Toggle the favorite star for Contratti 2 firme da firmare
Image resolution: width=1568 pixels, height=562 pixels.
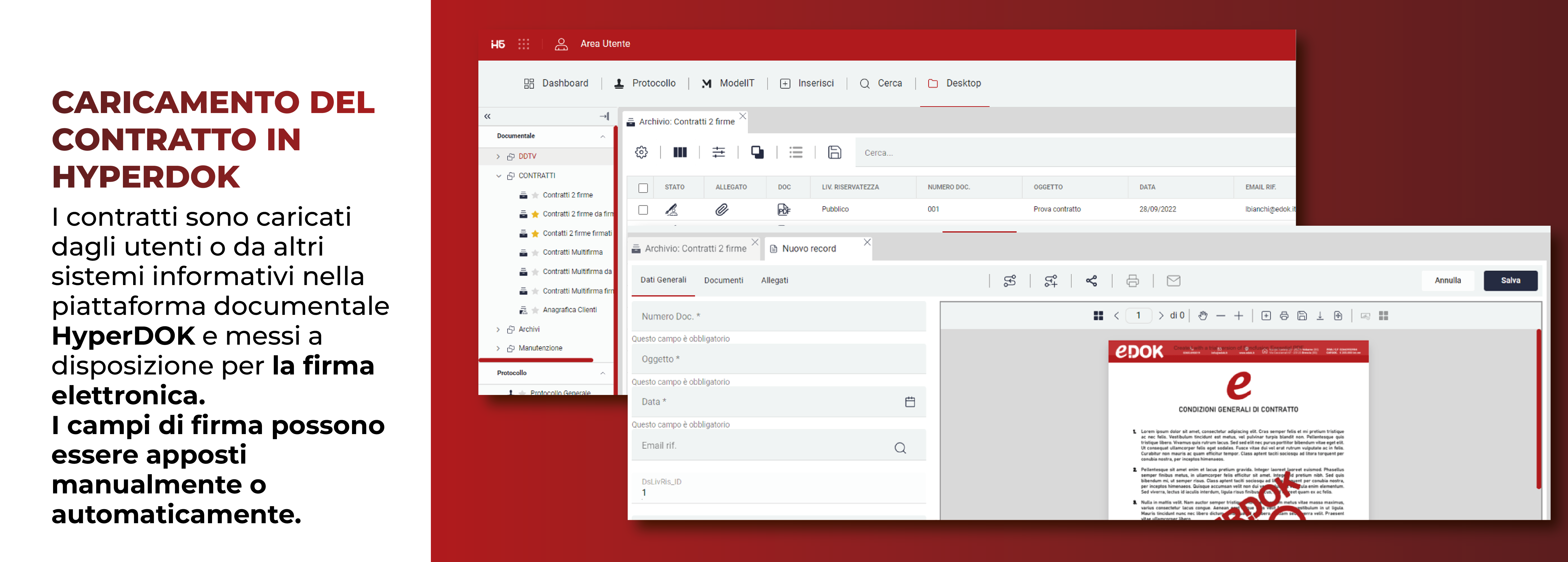[x=535, y=214]
